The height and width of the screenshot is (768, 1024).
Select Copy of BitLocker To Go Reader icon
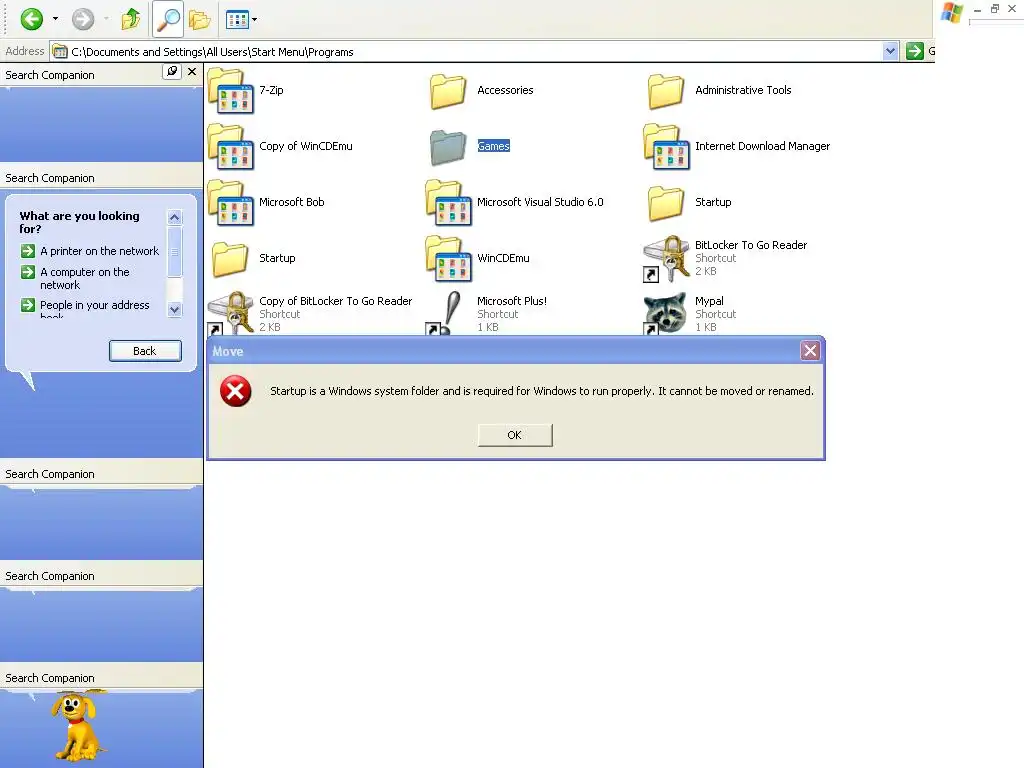231,313
